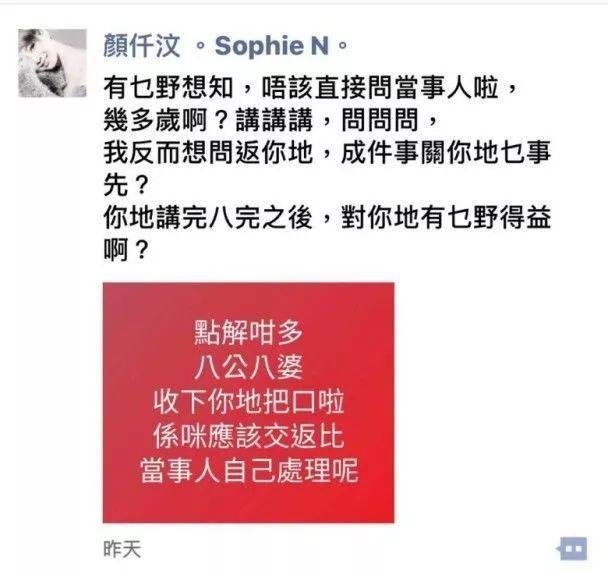The height and width of the screenshot is (571, 608).
Task: Select the line 幾多歲啊？講講講，問問問
Action: (x=270, y=120)
